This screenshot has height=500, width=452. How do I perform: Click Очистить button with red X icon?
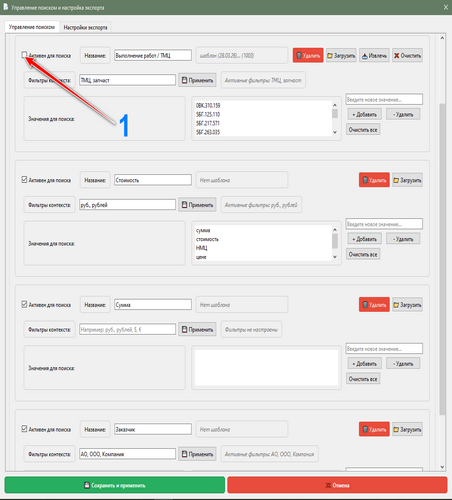(407, 55)
